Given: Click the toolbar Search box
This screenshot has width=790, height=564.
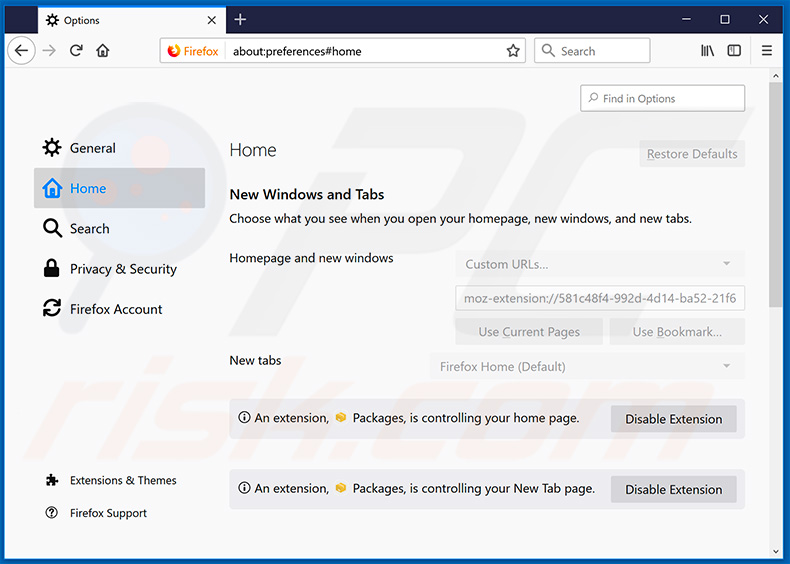Looking at the screenshot, I should pyautogui.click(x=592, y=50).
